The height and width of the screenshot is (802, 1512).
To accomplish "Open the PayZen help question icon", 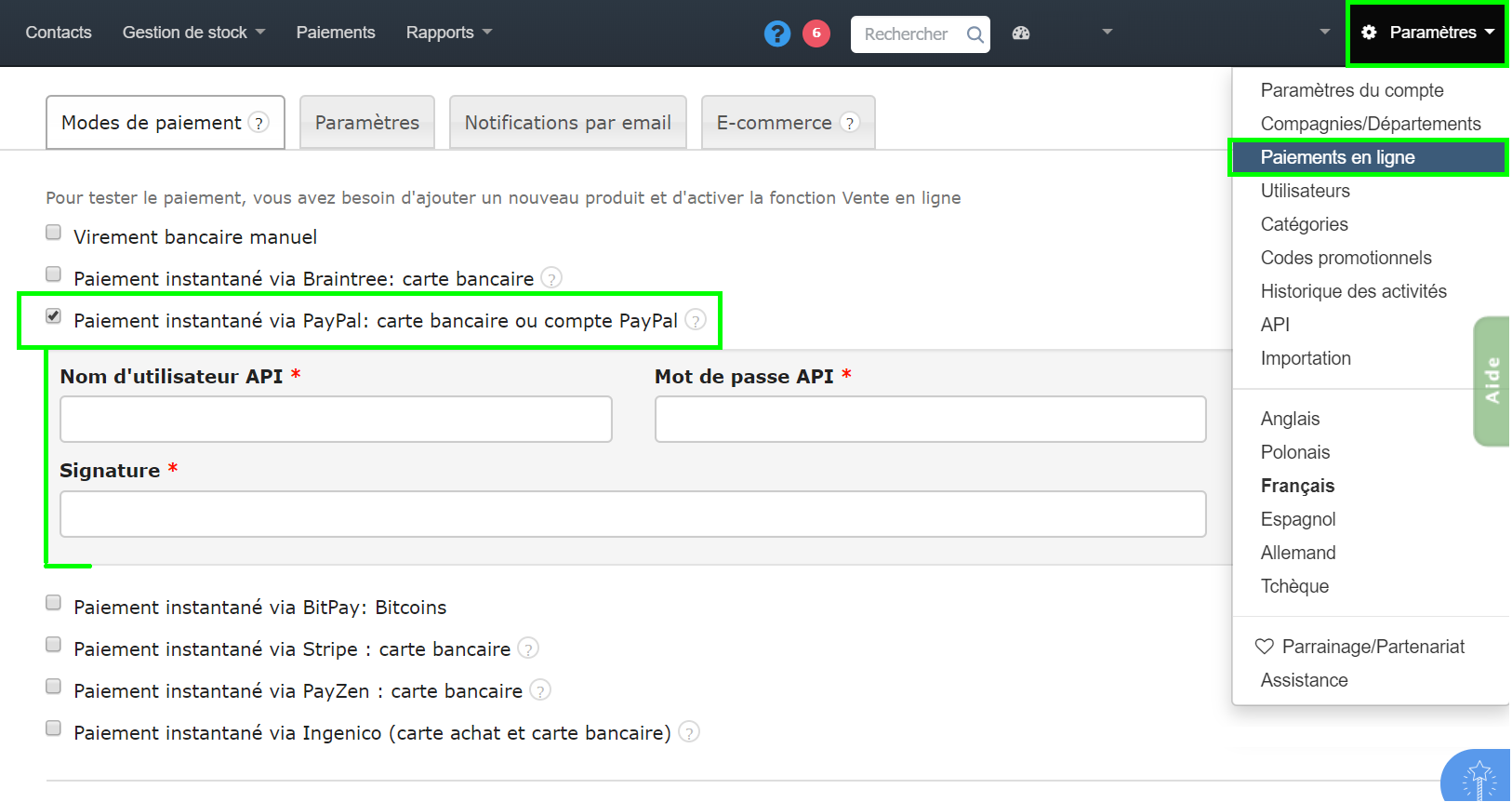I will 540,690.
